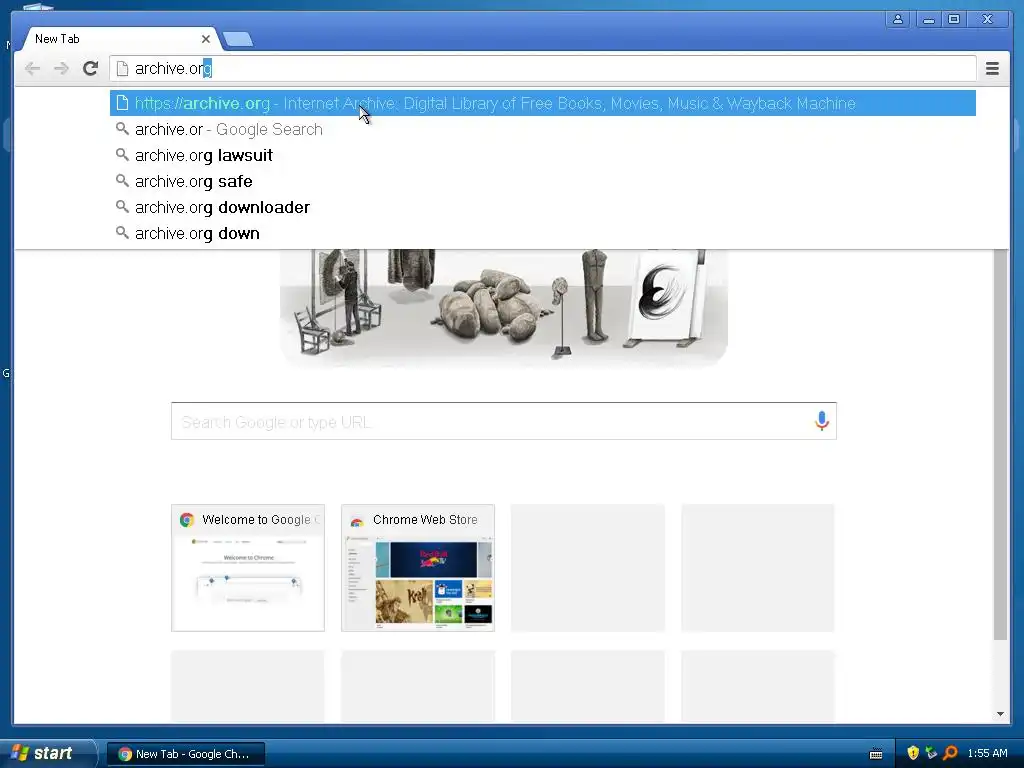The width and height of the screenshot is (1024, 768).
Task: Click the Back navigation arrow
Action: pyautogui.click(x=32, y=68)
